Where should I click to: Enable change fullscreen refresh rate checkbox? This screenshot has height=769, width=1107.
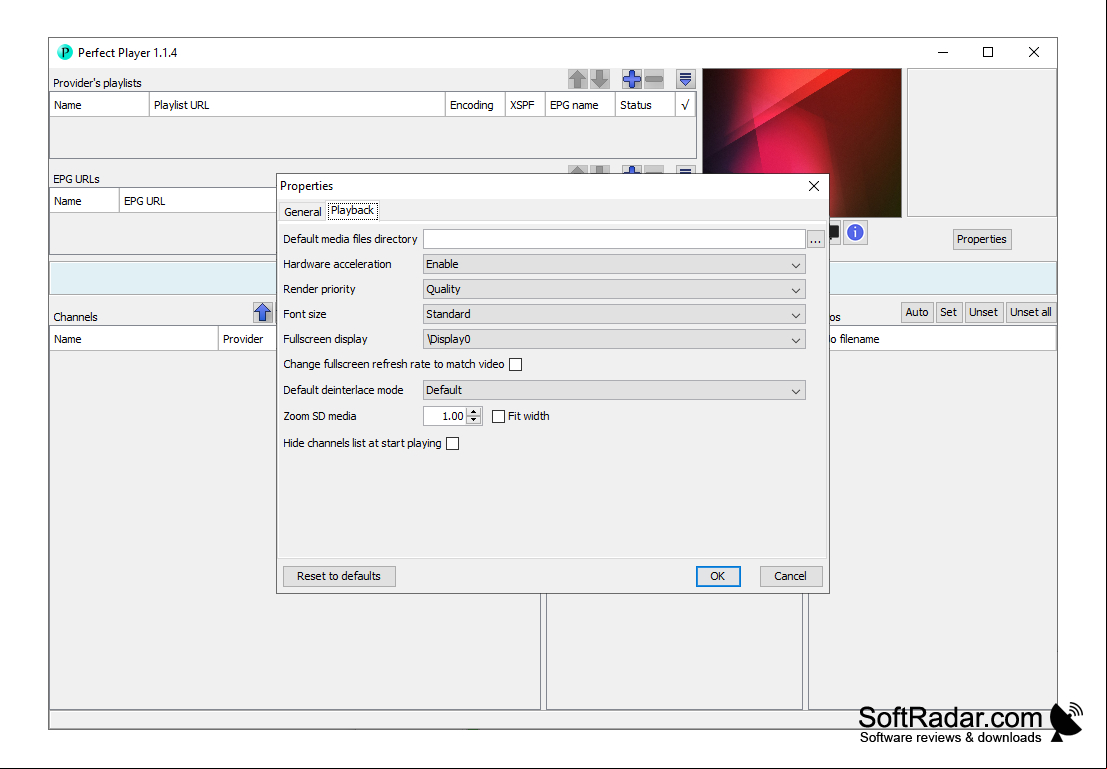(x=516, y=364)
